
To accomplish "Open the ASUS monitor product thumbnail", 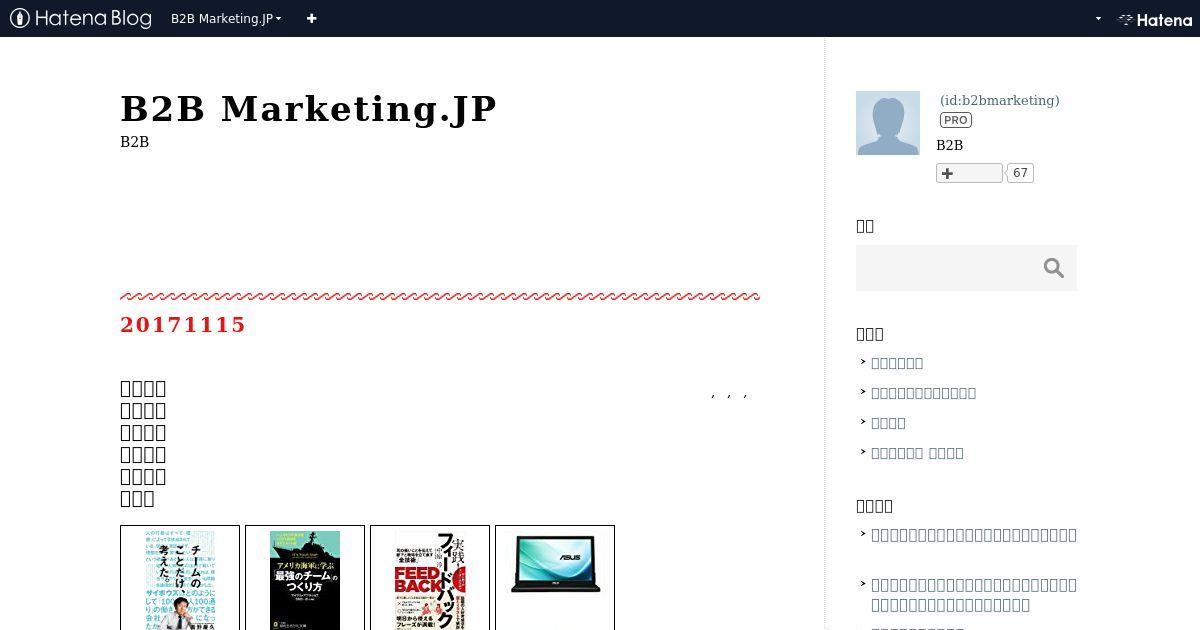I will [x=555, y=578].
